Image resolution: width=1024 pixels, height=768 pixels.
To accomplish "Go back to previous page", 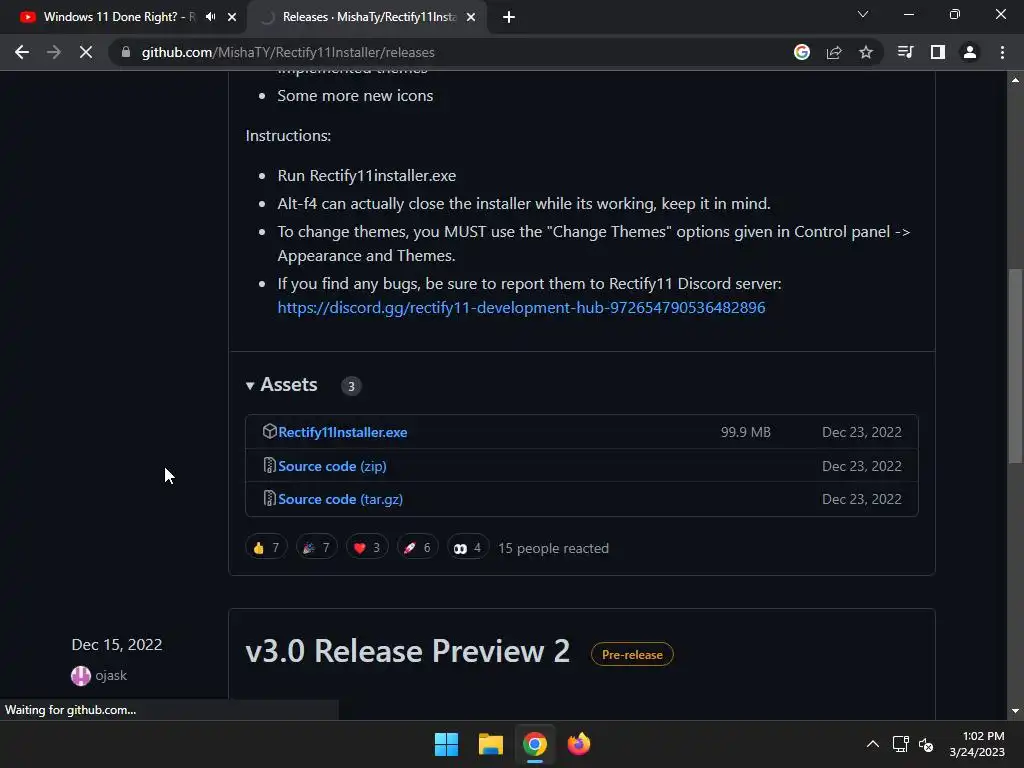I will tap(22, 52).
